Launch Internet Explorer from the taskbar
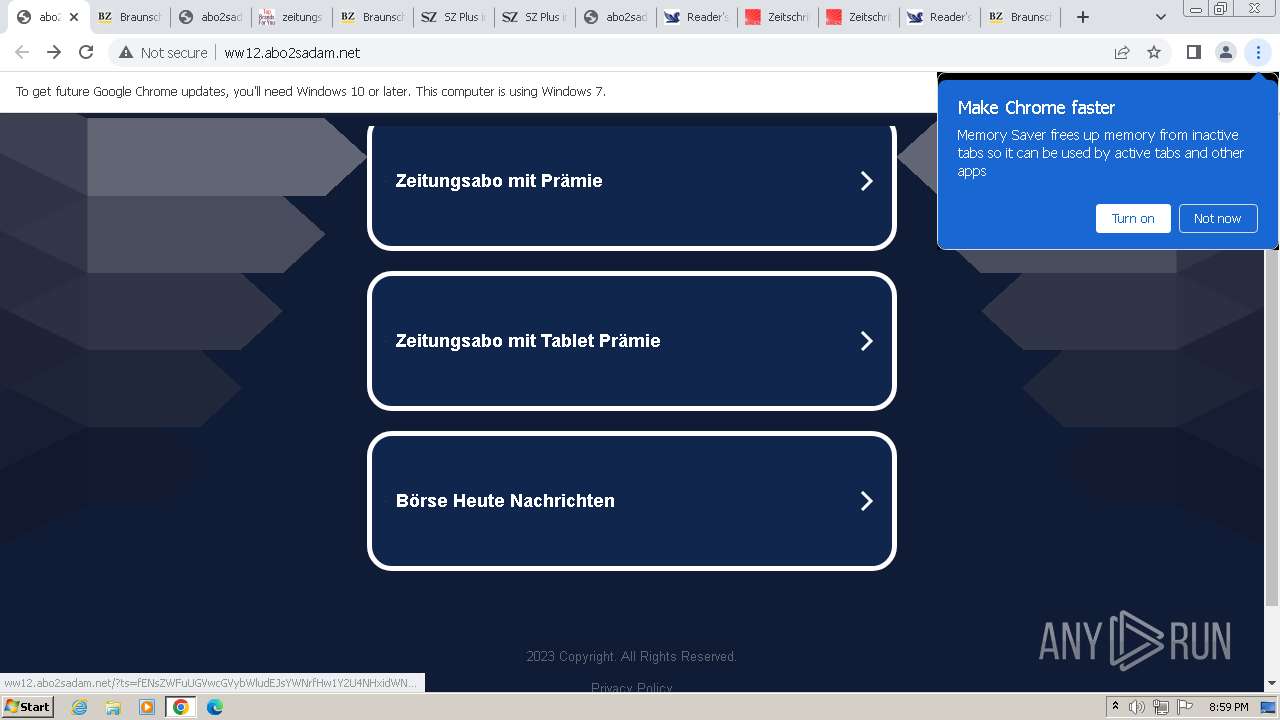The width and height of the screenshot is (1280, 720). tap(79, 707)
